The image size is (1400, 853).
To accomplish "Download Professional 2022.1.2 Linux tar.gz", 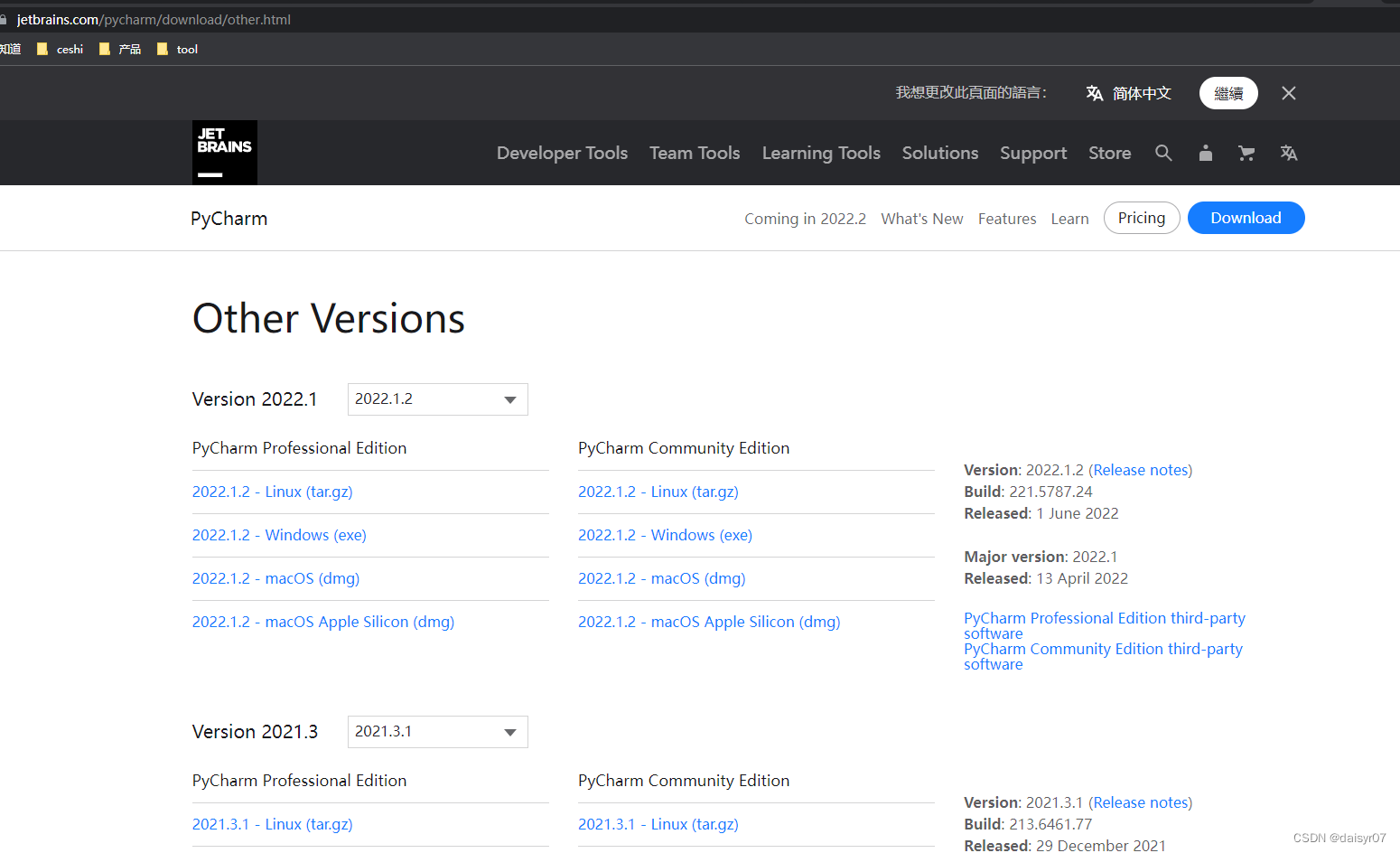I will (x=273, y=492).
